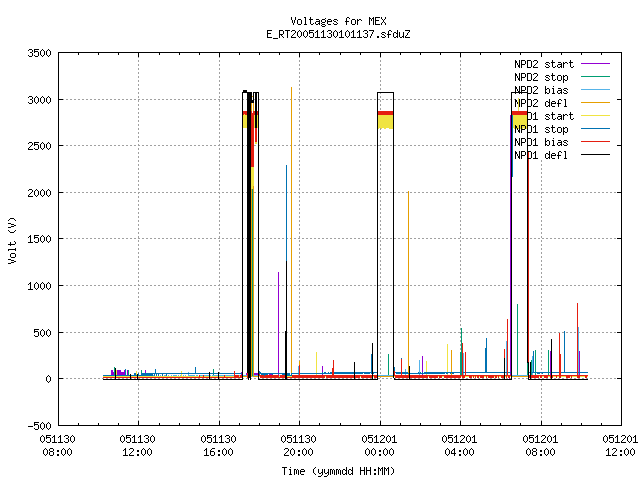Click the chart title 'Voltages for MEX'
This screenshot has height=480, width=640.
click(338, 21)
